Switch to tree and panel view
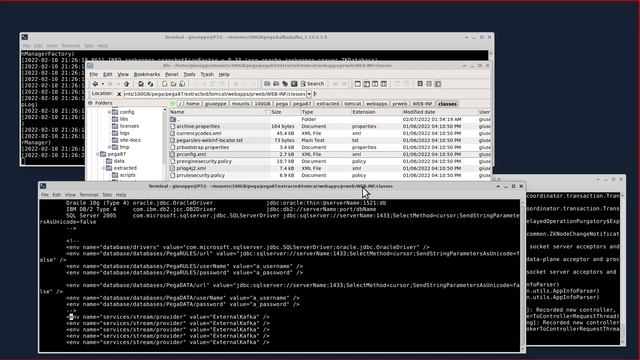The image size is (640, 360). [x=367, y=84]
